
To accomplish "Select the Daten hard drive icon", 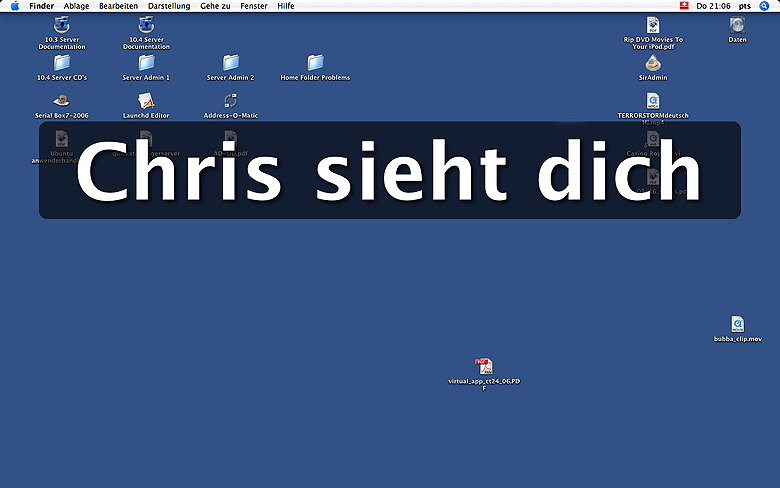I will coord(737,25).
